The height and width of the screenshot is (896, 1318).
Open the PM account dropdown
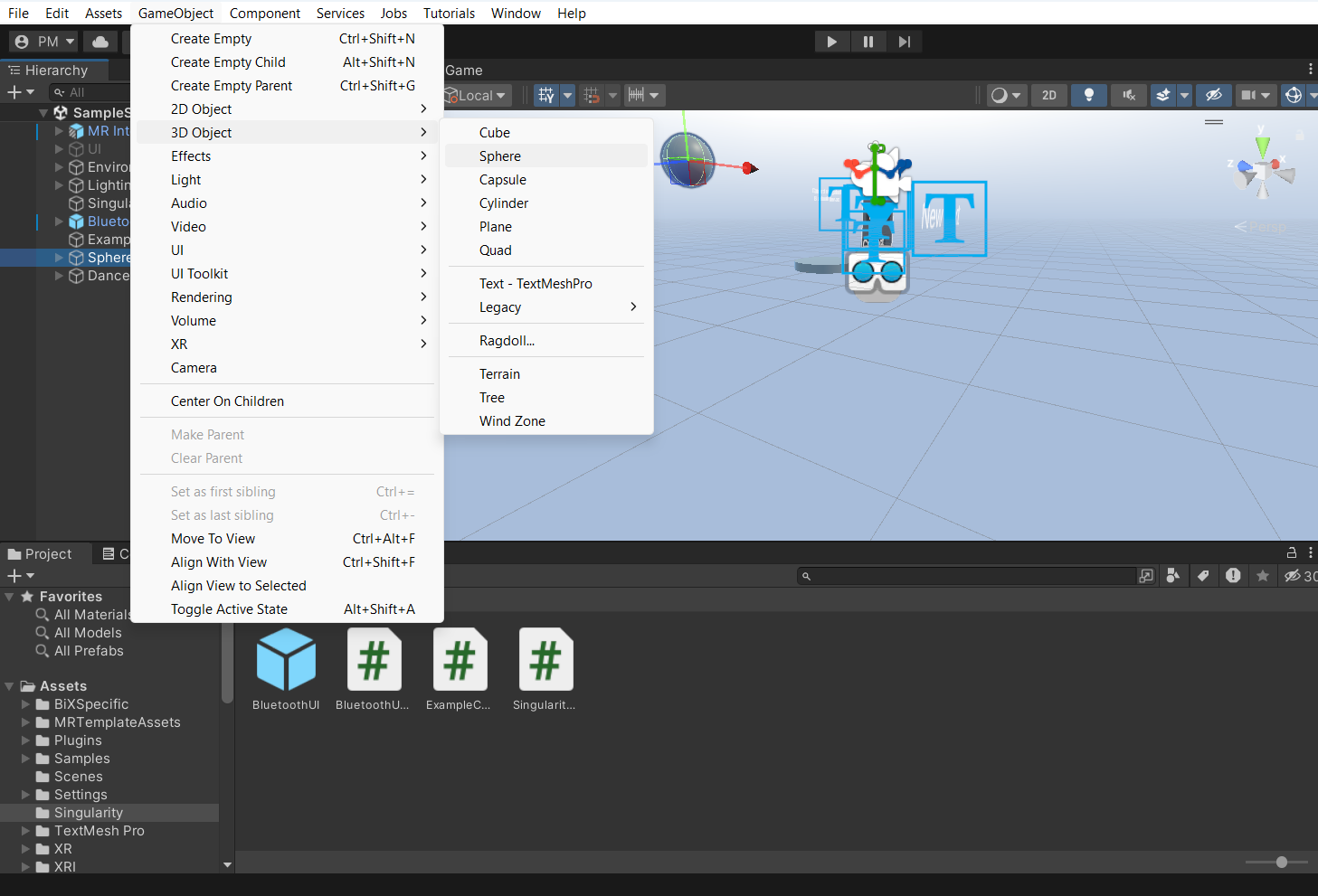point(44,42)
